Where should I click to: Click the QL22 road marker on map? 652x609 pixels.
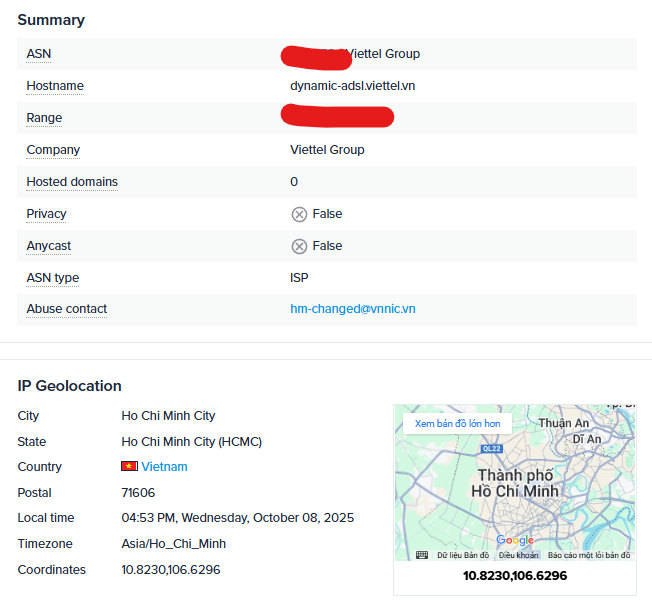492,449
